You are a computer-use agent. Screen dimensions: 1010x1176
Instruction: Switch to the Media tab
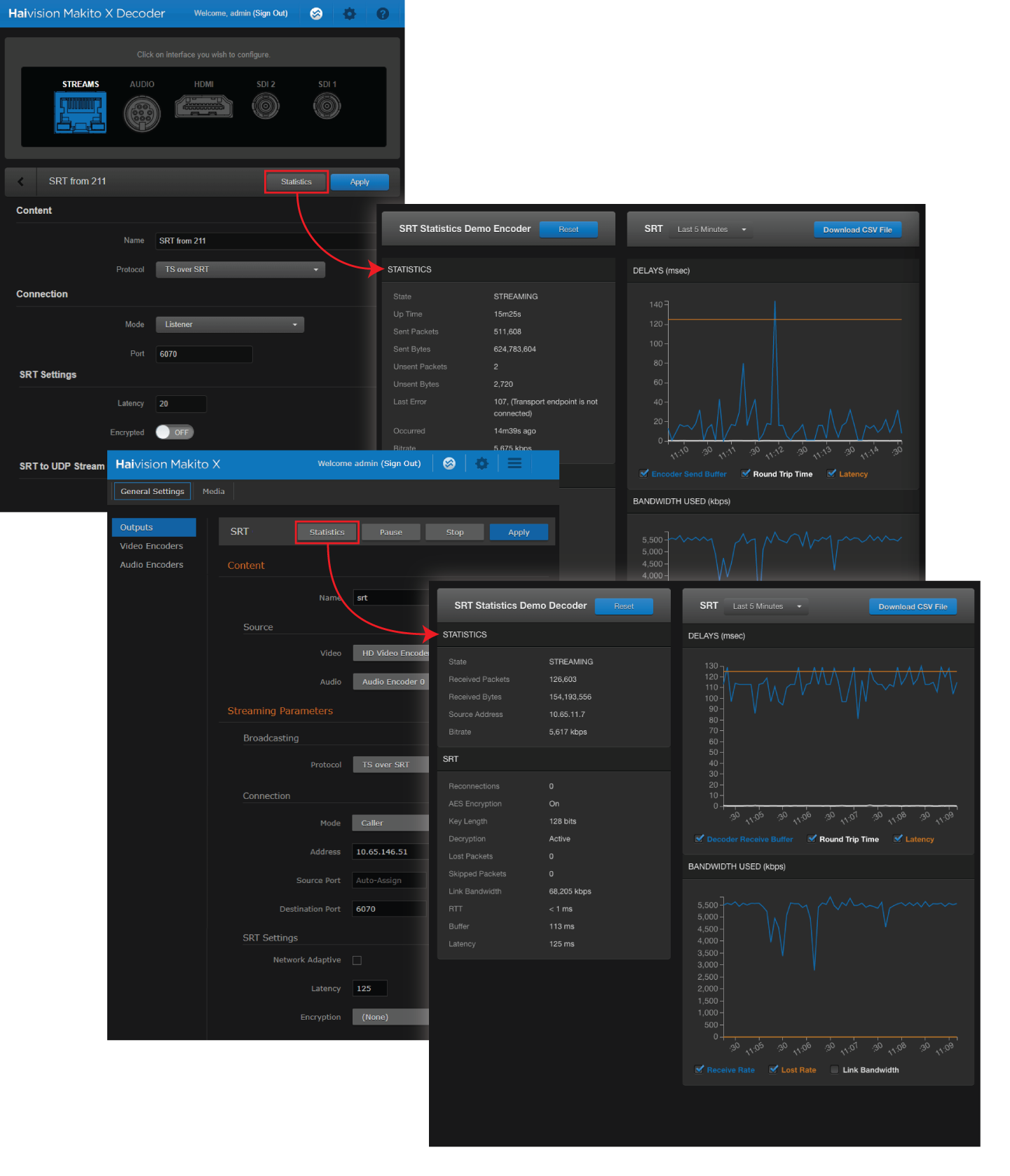[213, 491]
